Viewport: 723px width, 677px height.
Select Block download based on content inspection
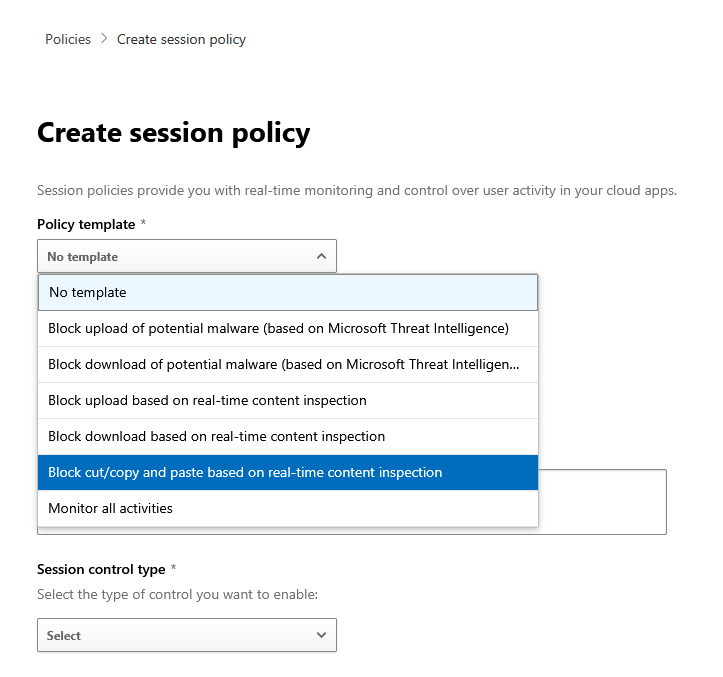point(288,436)
